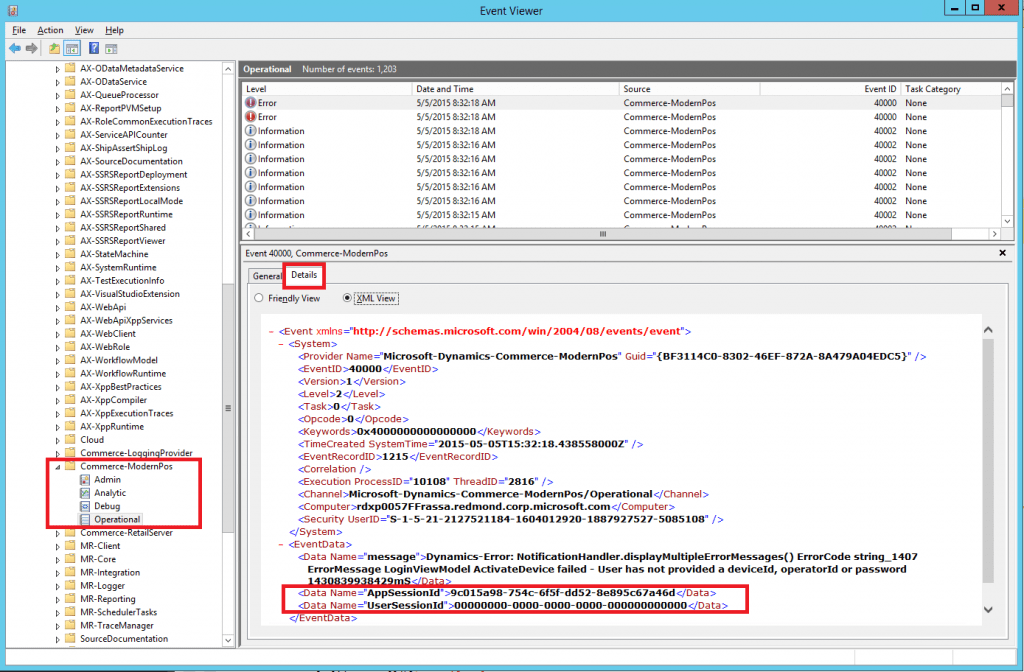Sort by the Date and Time column header

pyautogui.click(x=515, y=89)
